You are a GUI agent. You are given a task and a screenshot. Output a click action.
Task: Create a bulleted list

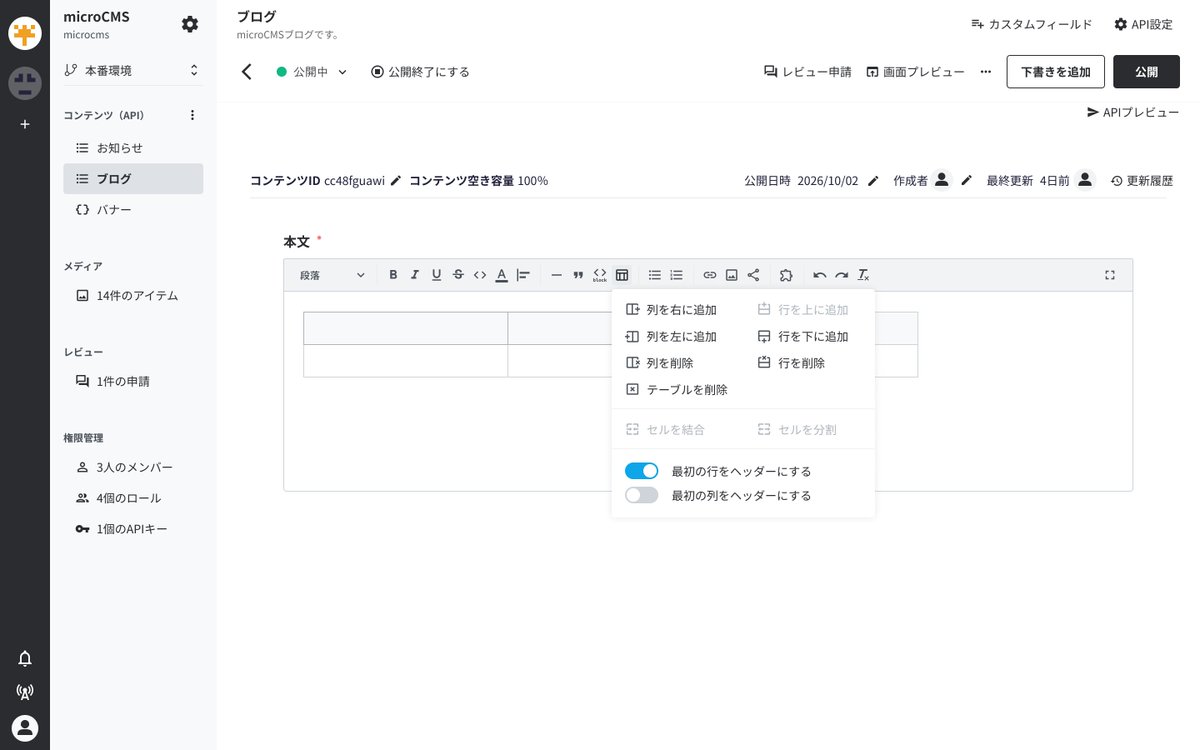655,275
